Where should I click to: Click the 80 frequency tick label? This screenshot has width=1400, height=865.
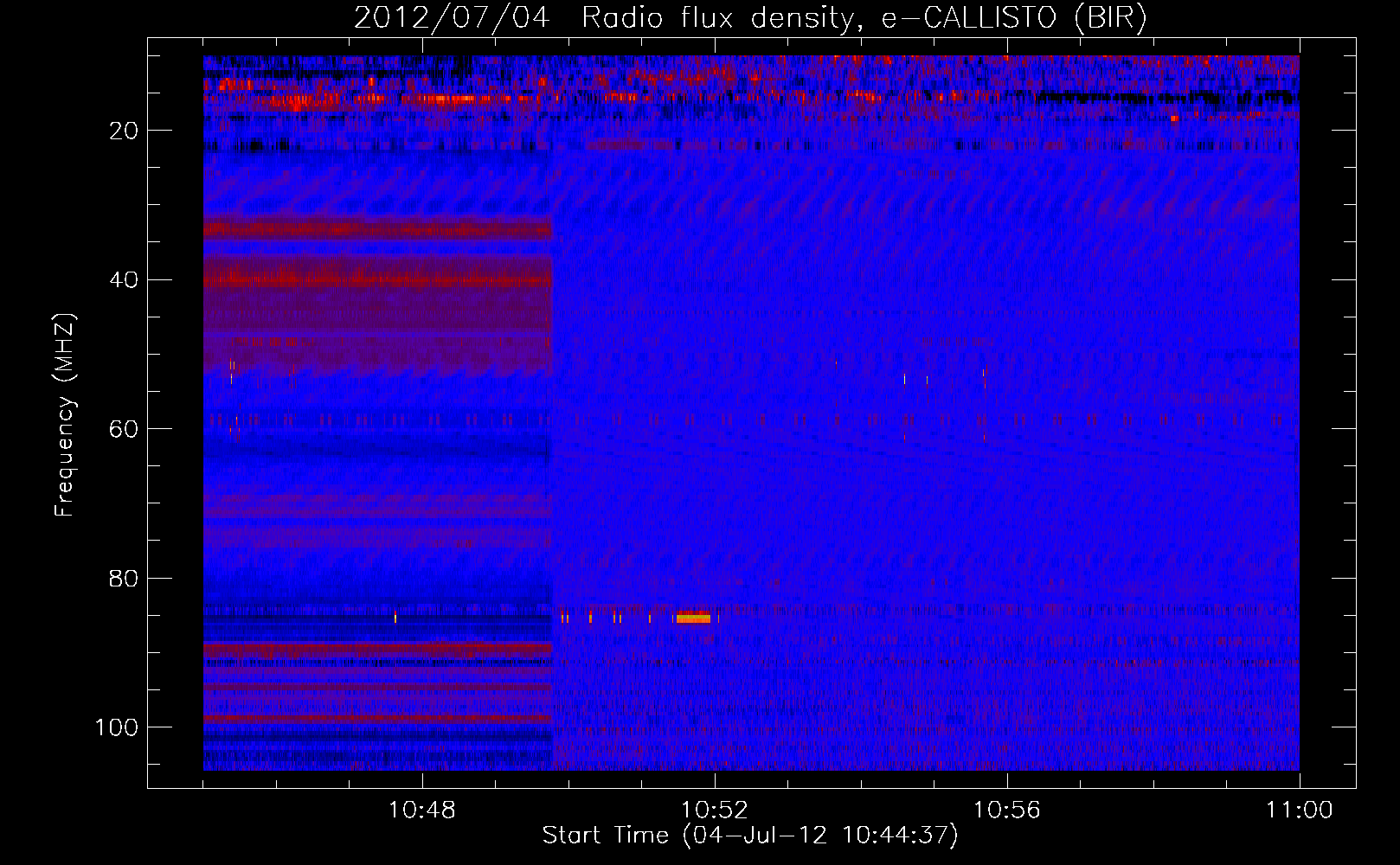pyautogui.click(x=124, y=579)
